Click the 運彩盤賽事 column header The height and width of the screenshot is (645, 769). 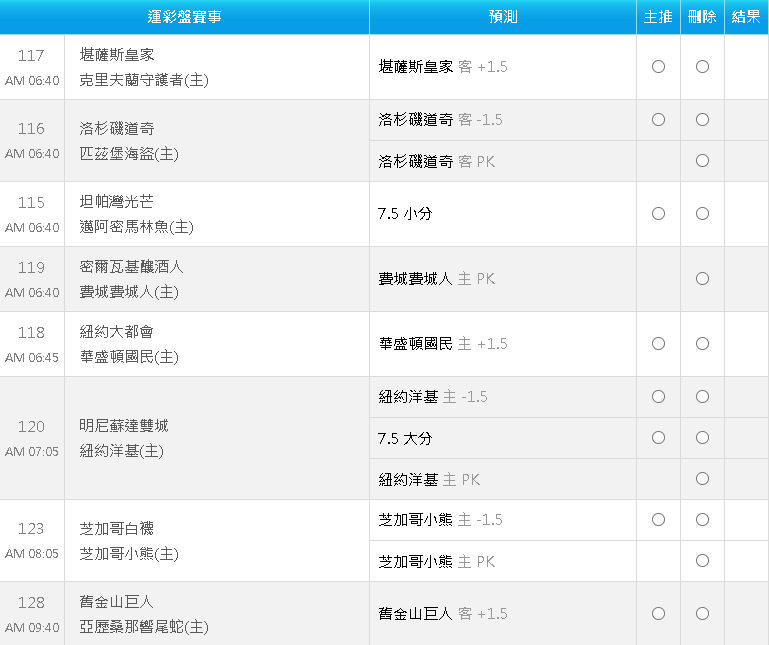click(x=184, y=17)
